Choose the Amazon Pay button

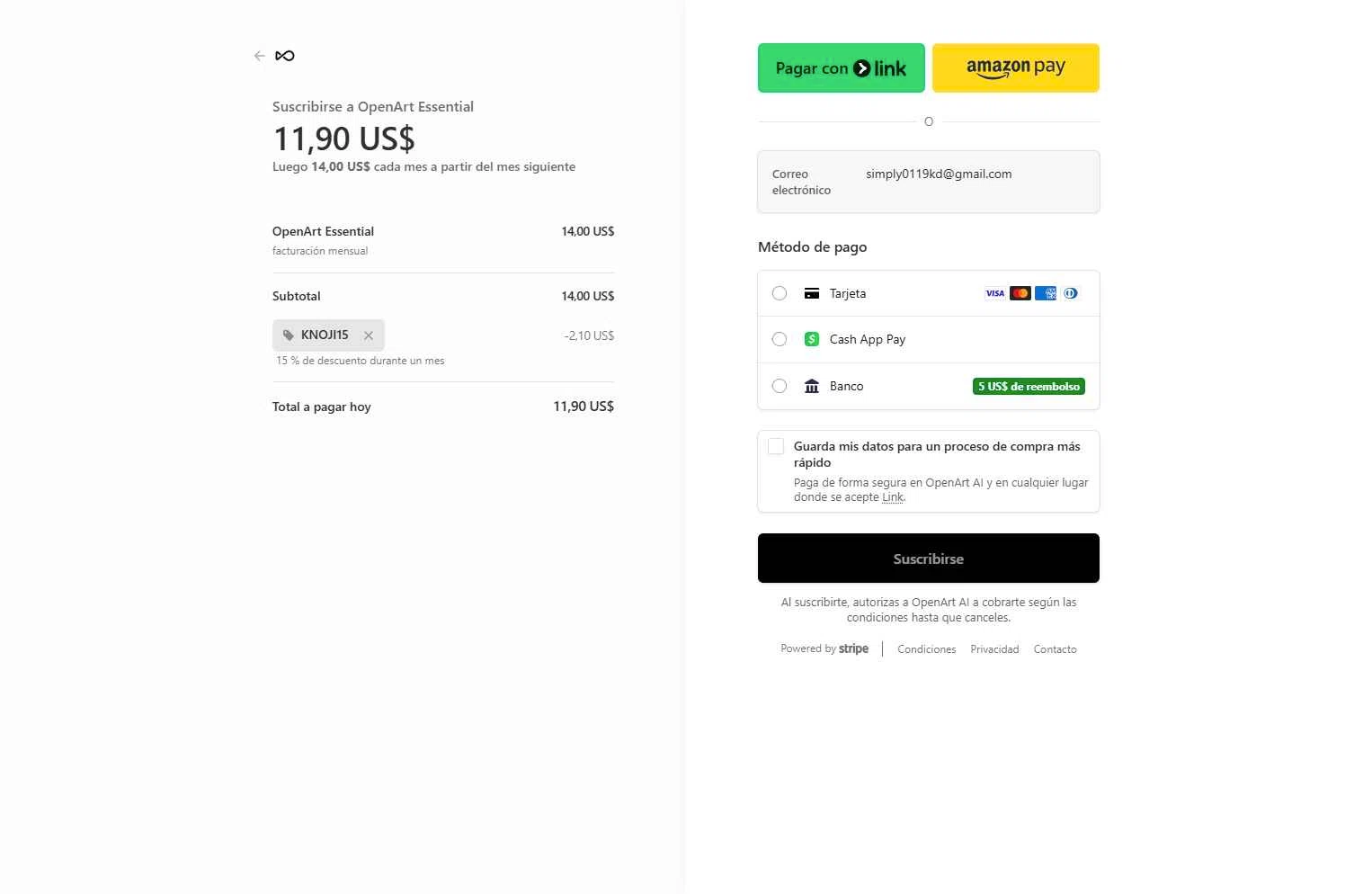[x=1016, y=68]
